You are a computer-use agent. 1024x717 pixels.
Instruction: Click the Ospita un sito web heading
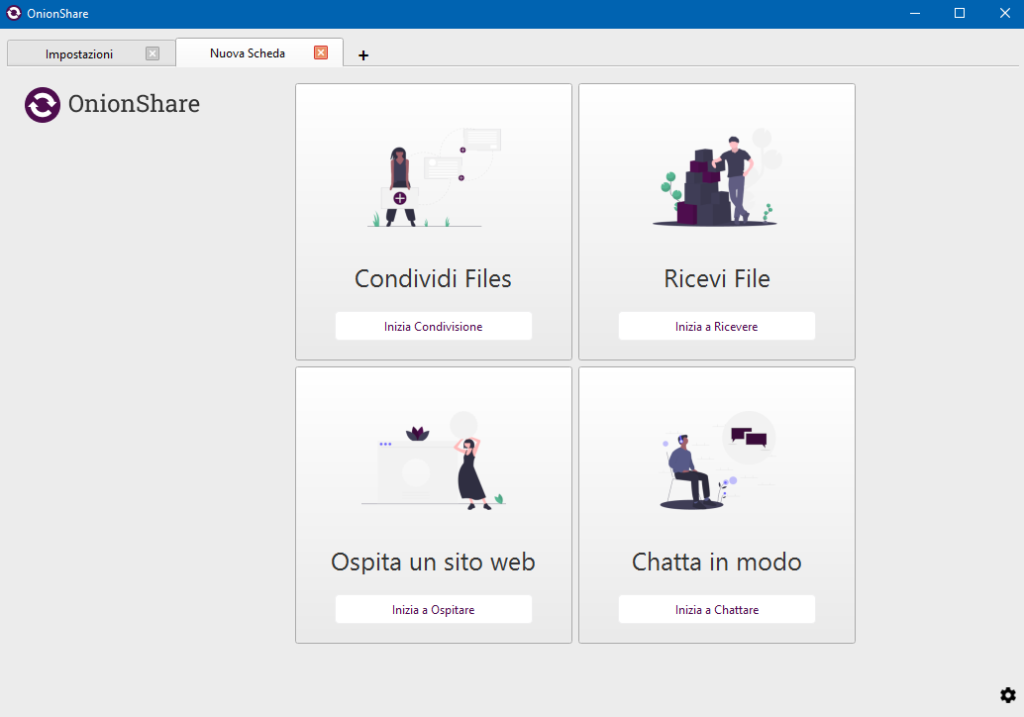coord(433,562)
